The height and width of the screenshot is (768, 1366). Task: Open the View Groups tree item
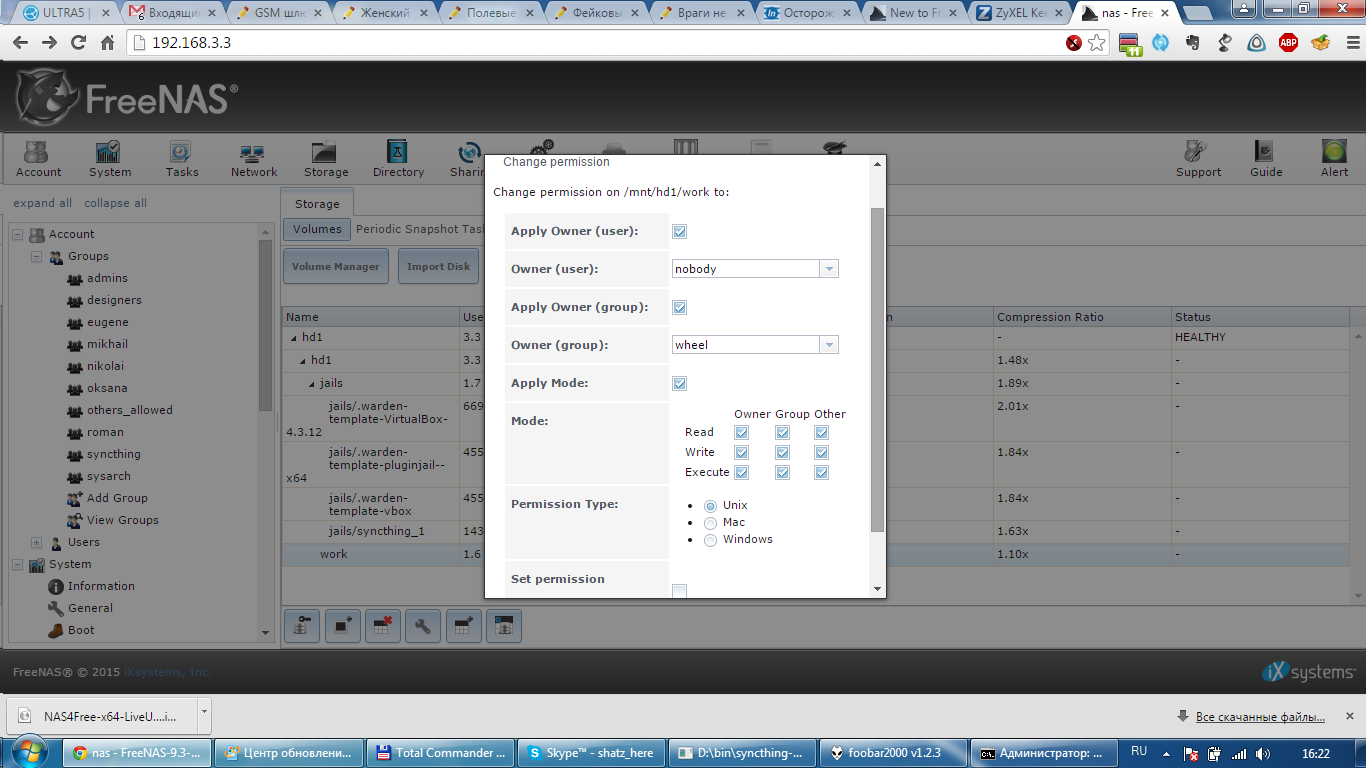pos(123,520)
